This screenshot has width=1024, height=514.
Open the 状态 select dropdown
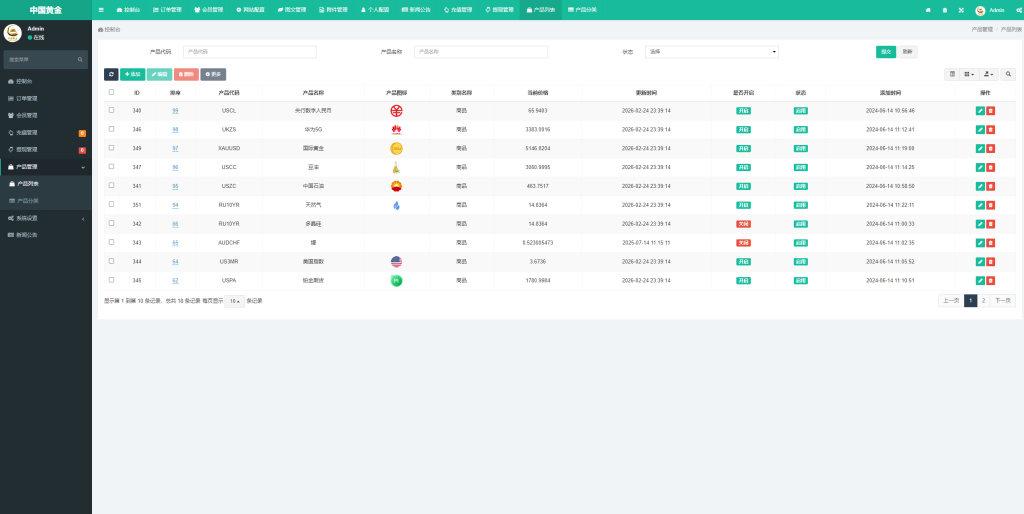point(712,52)
